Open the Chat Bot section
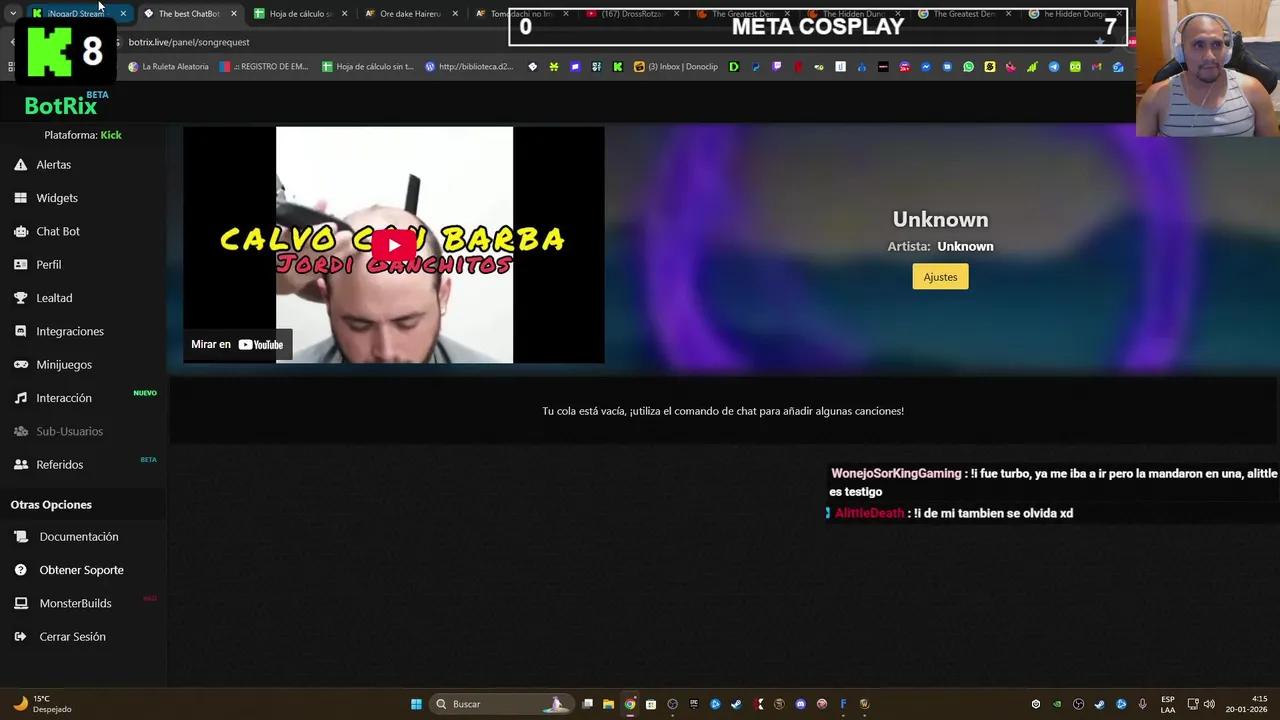This screenshot has width=1280, height=720. coord(57,231)
